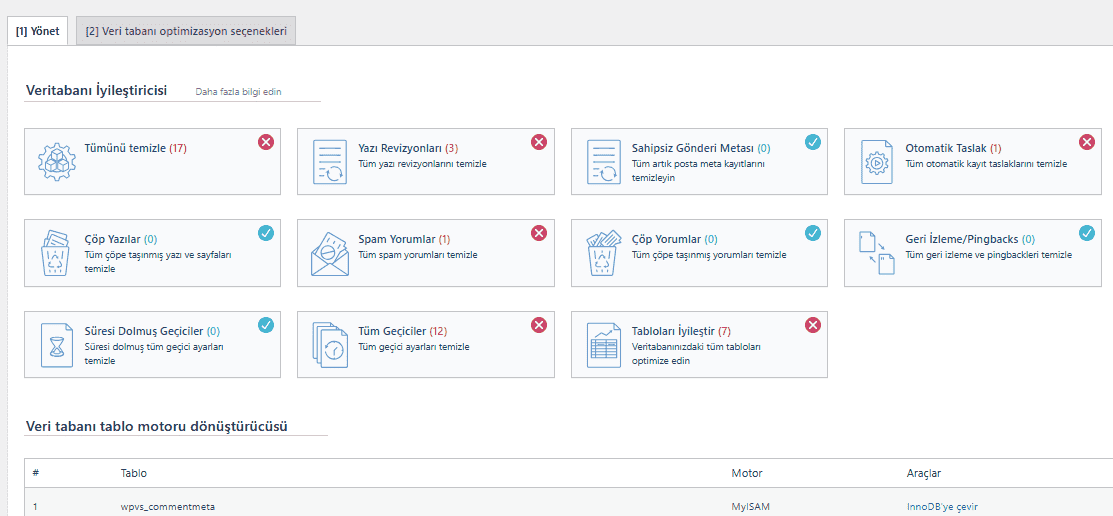Click the Süresi Dolmuş Geçiciler hourglass icon
Image resolution: width=1113 pixels, height=516 pixels.
click(x=56, y=345)
